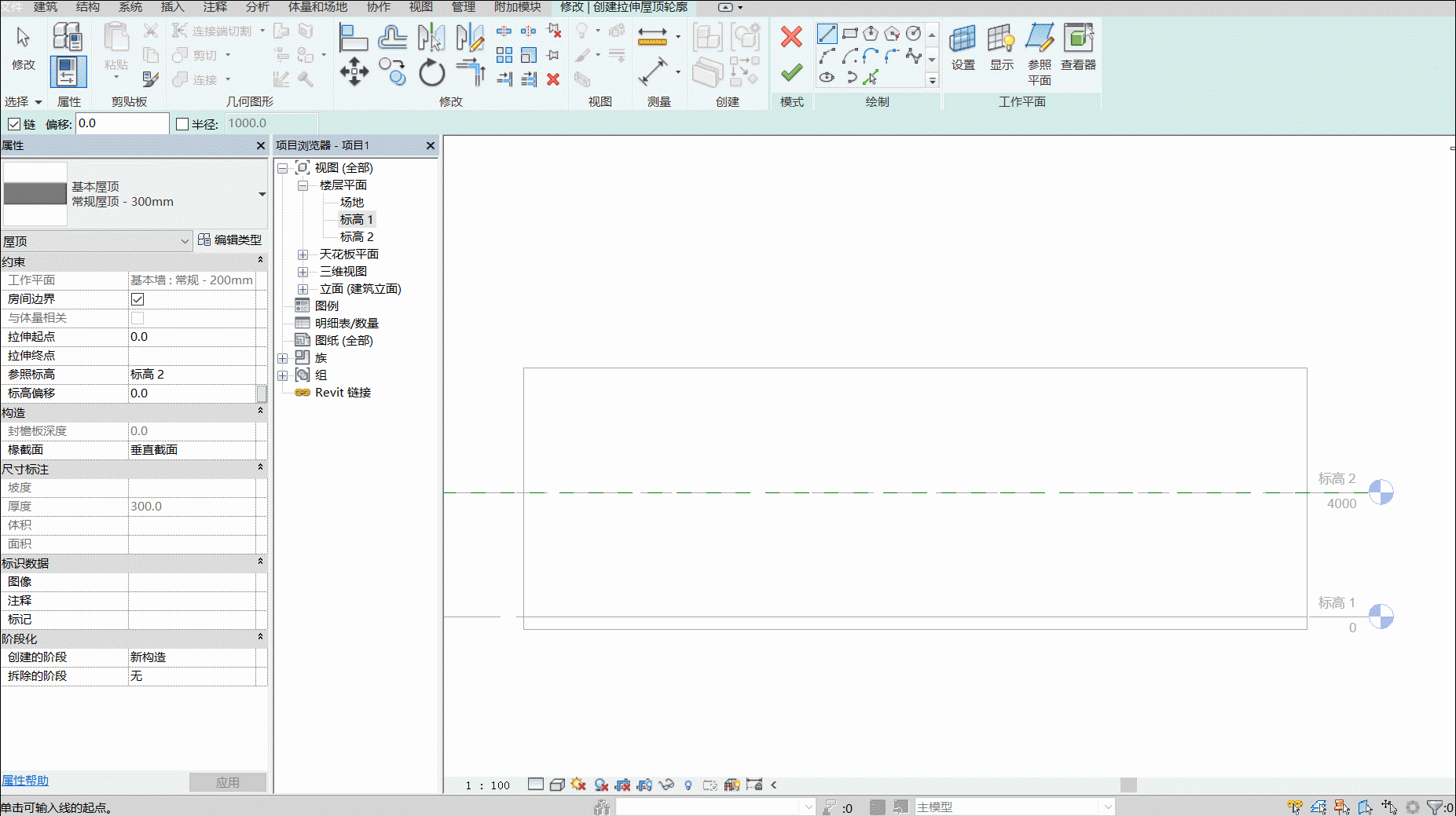Open the Properties help link

coord(25,781)
